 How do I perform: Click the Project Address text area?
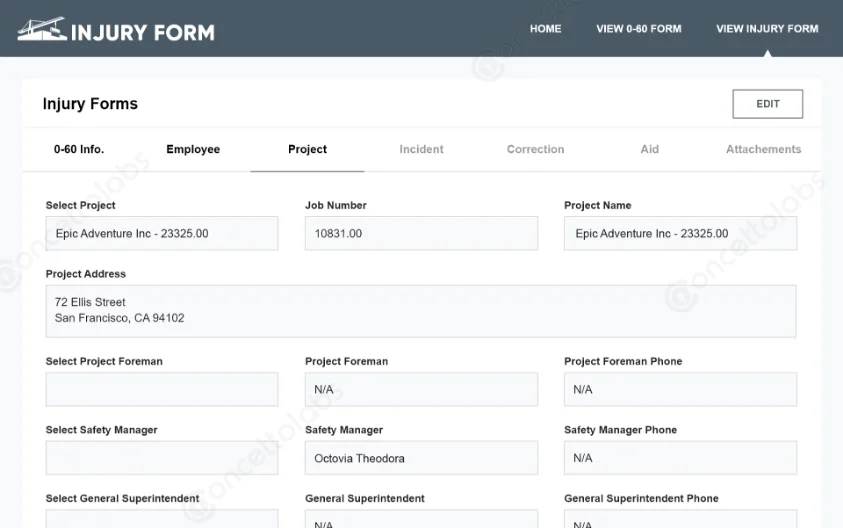pyautogui.click(x=421, y=310)
